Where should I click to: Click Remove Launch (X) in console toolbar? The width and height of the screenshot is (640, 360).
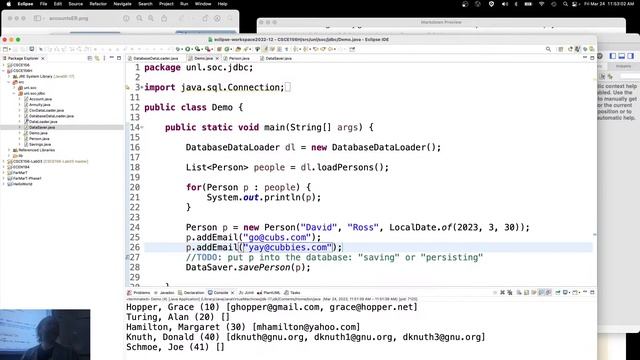(502, 293)
